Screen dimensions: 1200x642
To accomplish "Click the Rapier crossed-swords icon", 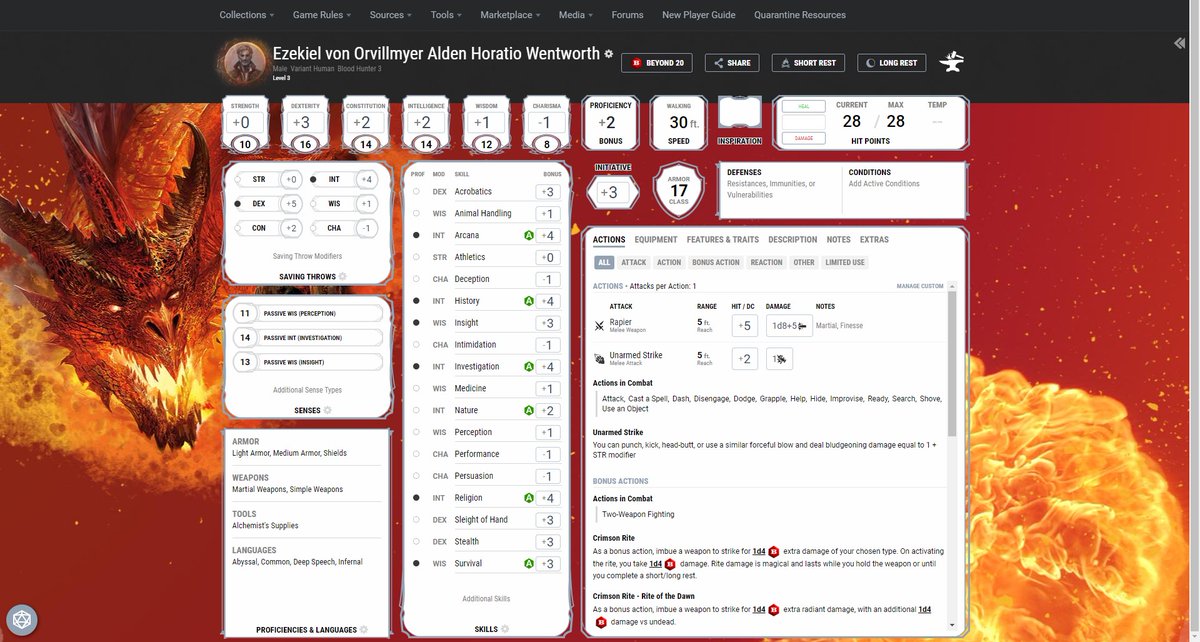I will tap(599, 326).
